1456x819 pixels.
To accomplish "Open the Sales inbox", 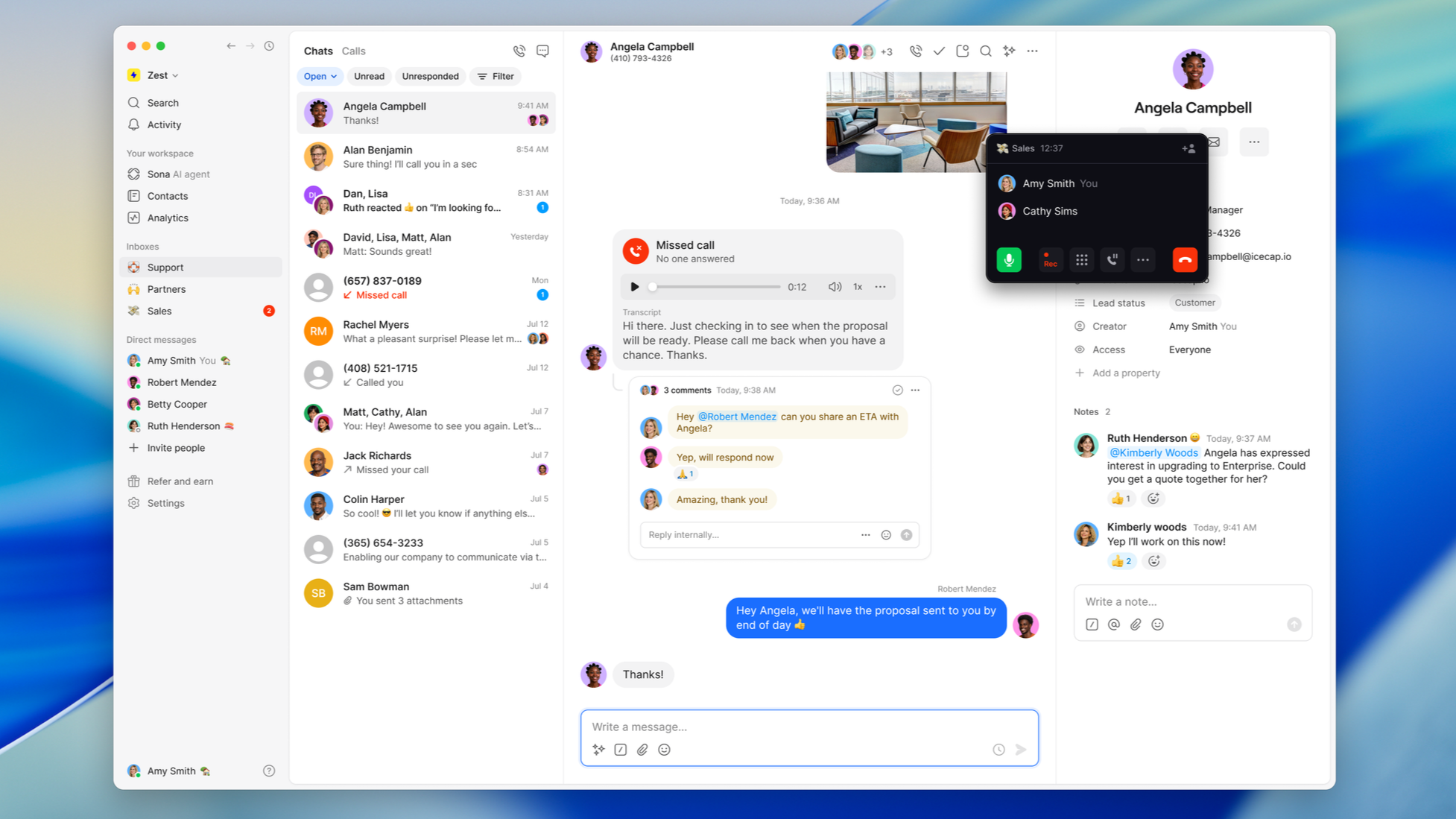I will coord(159,311).
